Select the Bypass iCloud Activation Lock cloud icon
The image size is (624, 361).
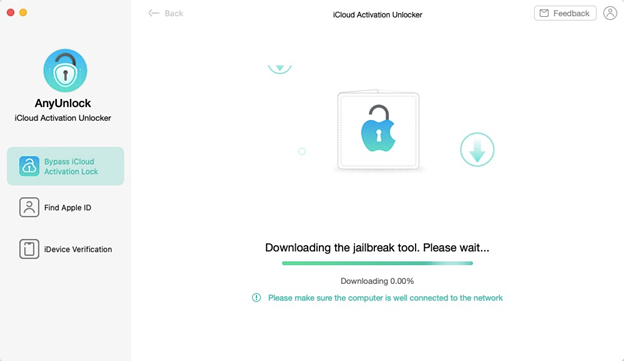click(29, 166)
